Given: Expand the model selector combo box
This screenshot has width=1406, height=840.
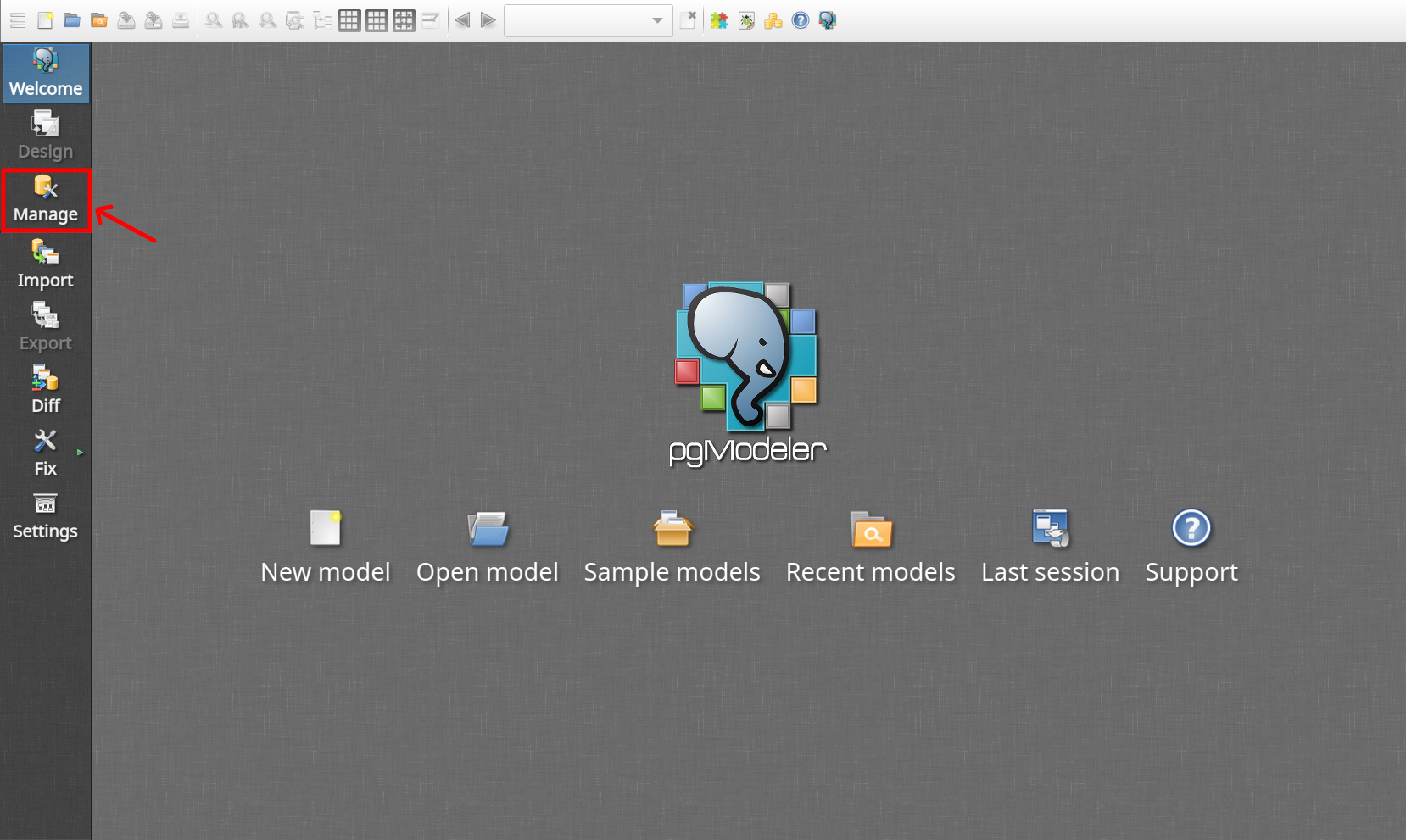Looking at the screenshot, I should point(589,20).
